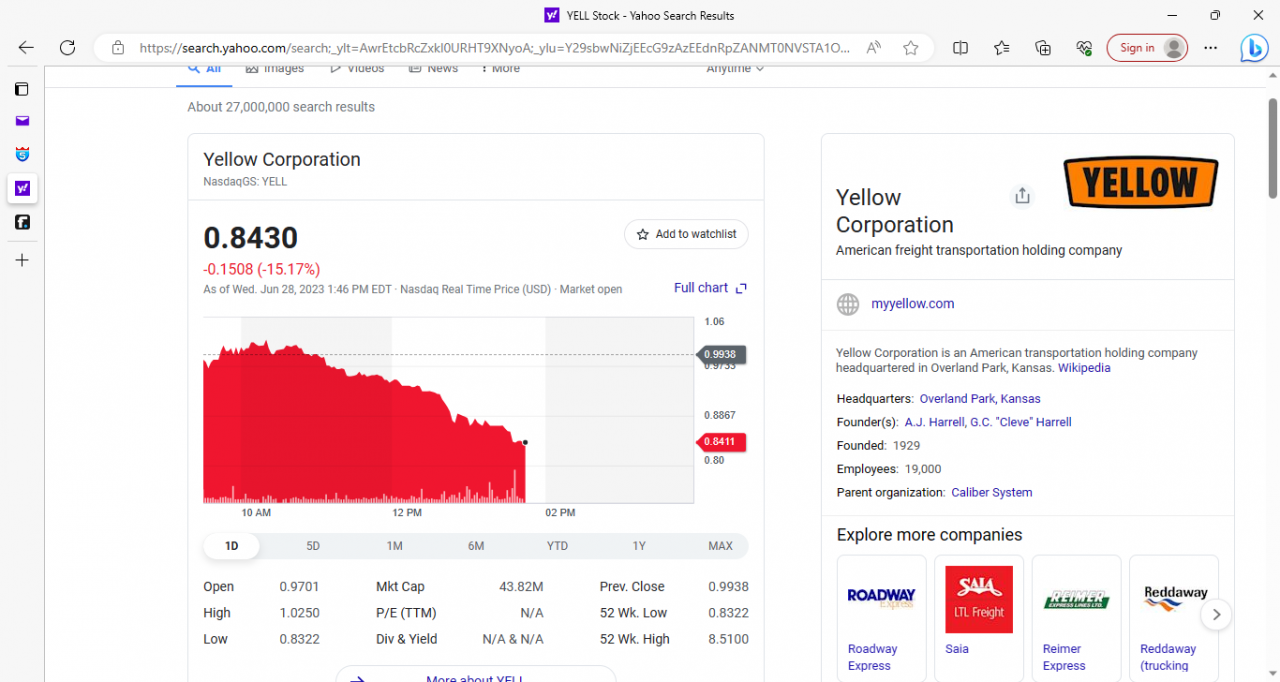This screenshot has height=682, width=1280.
Task: Open Browser essentials heart icon
Action: coord(1084,47)
